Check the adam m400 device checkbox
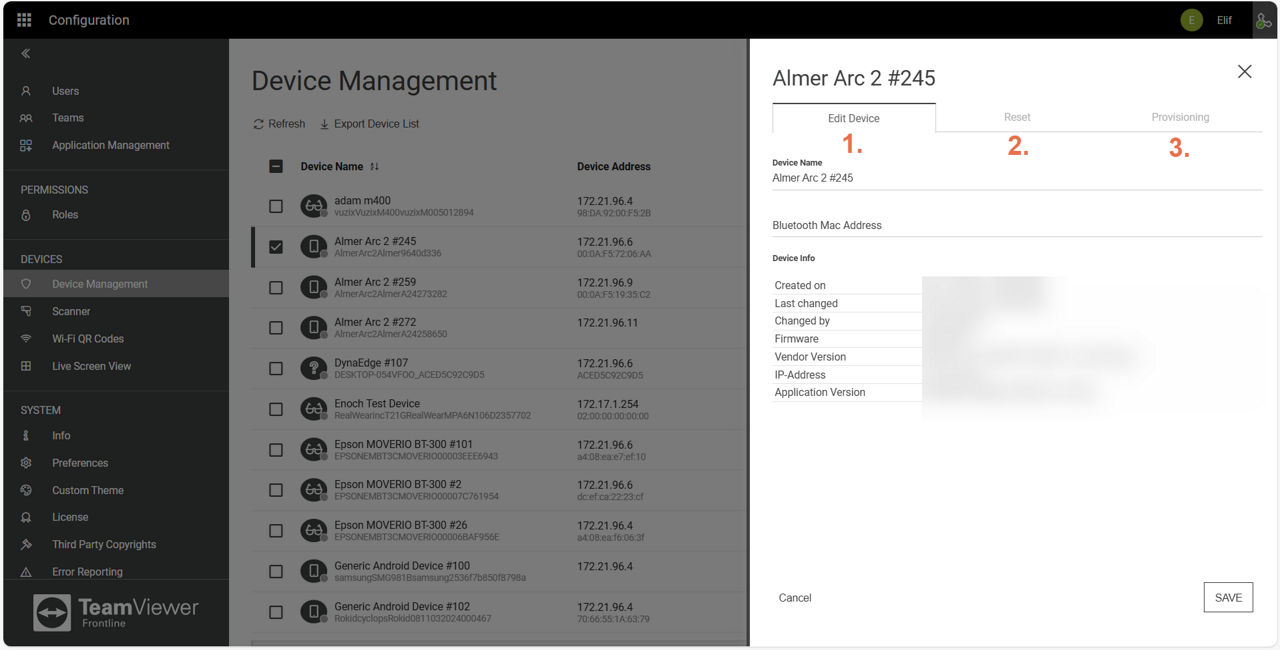The width and height of the screenshot is (1280, 650). click(x=276, y=206)
